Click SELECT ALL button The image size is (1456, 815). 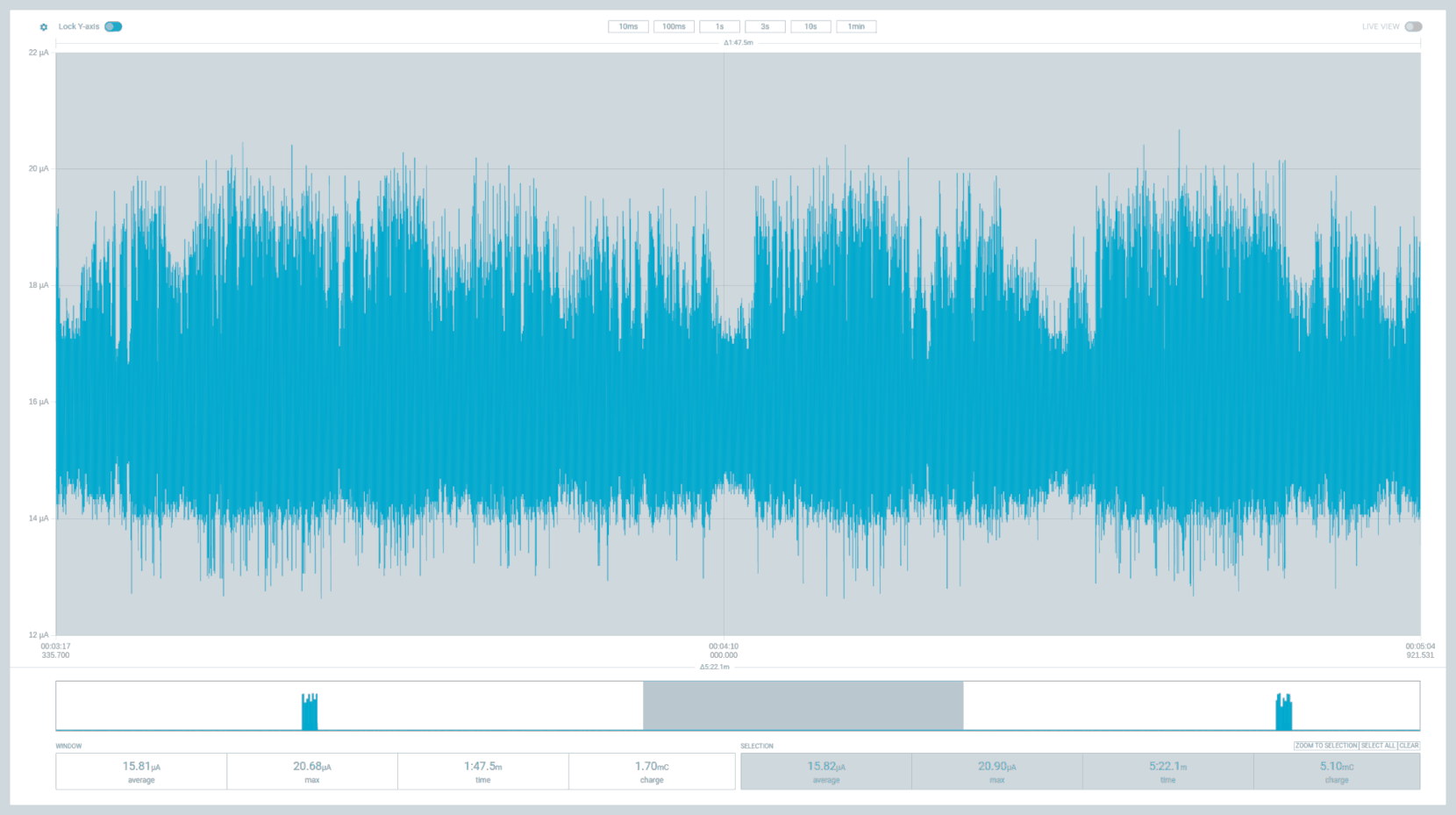(x=1378, y=746)
